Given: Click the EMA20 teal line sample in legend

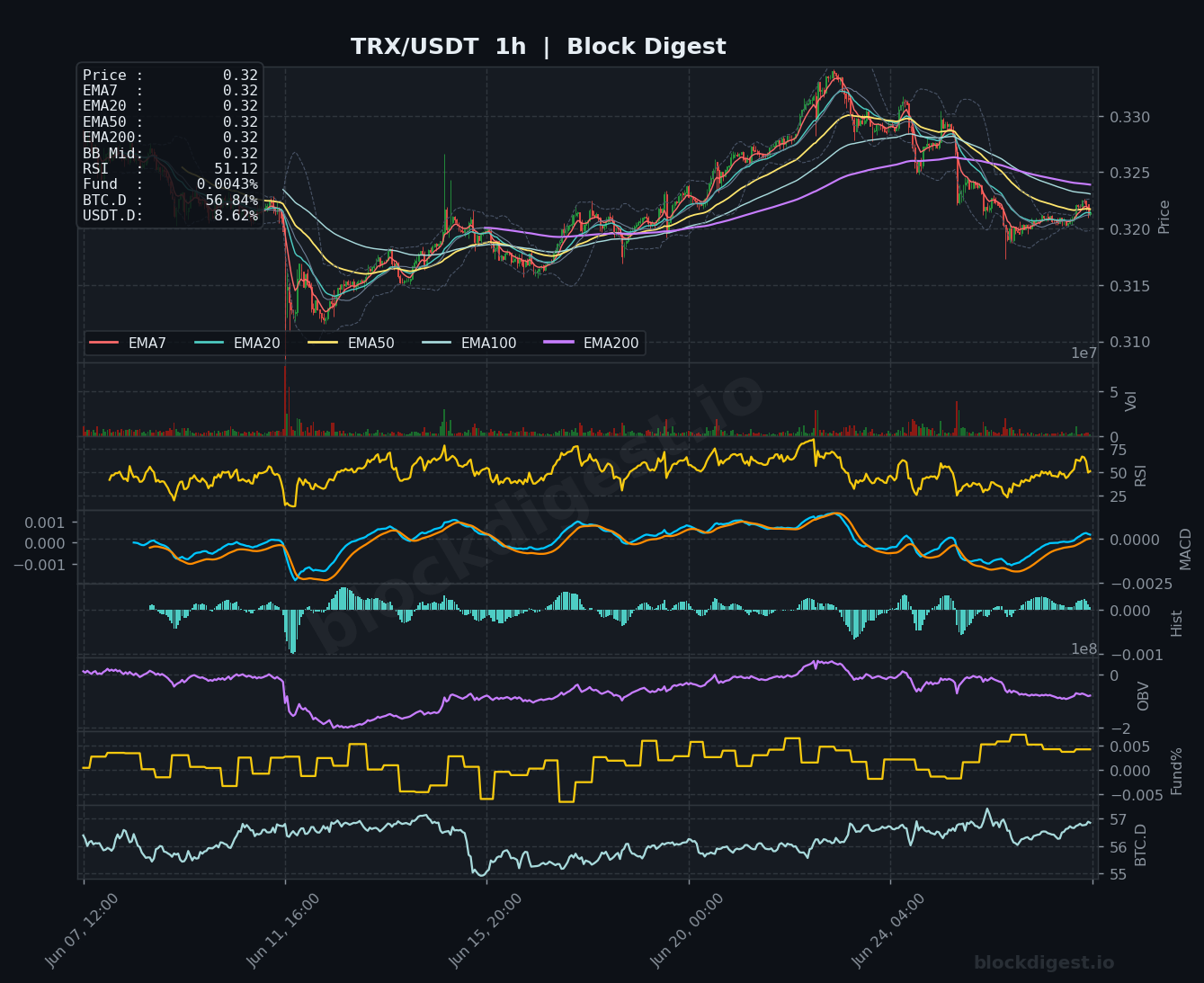Looking at the screenshot, I should click(x=209, y=343).
